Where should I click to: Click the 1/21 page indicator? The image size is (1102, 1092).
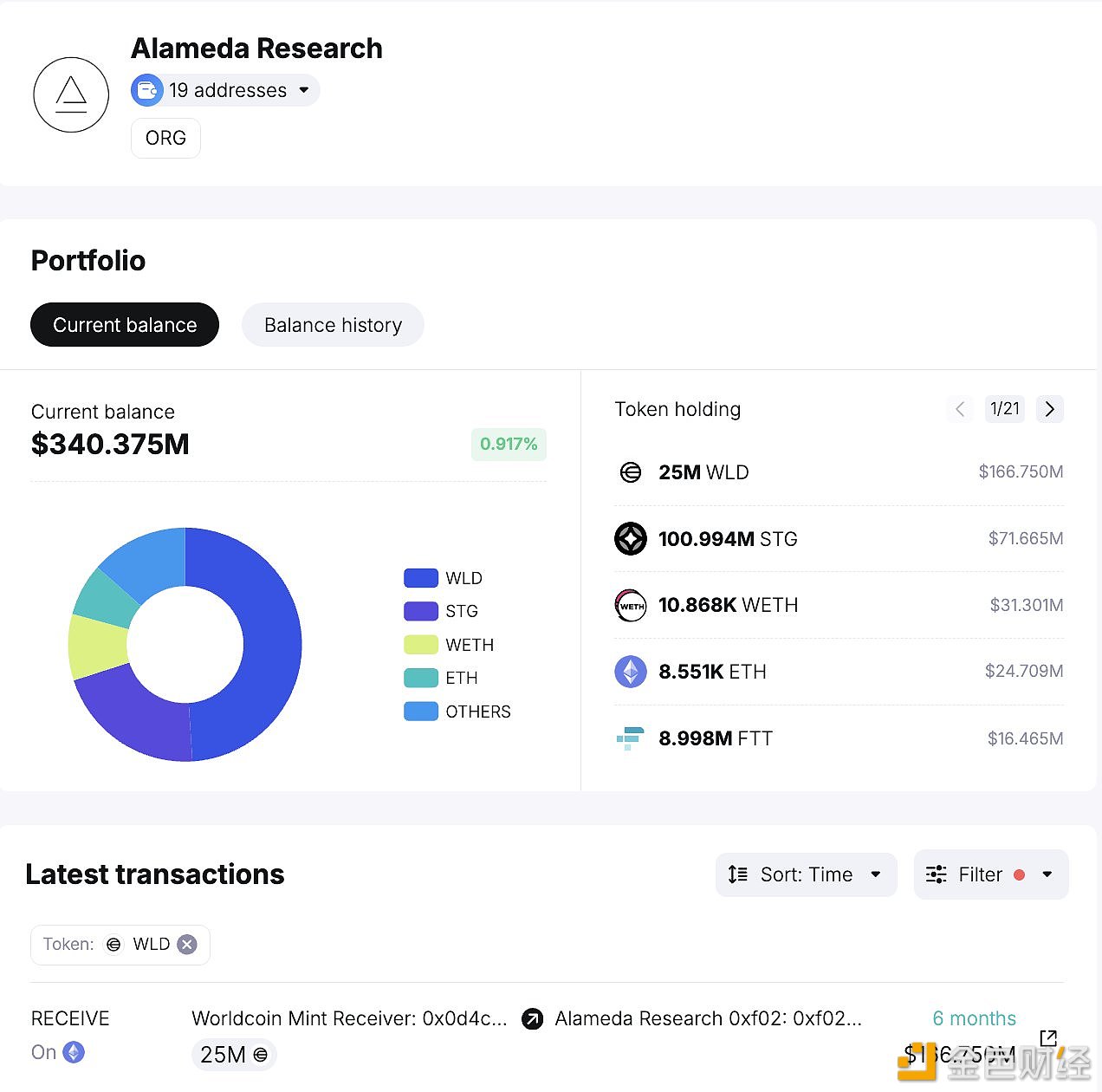pyautogui.click(x=1005, y=409)
